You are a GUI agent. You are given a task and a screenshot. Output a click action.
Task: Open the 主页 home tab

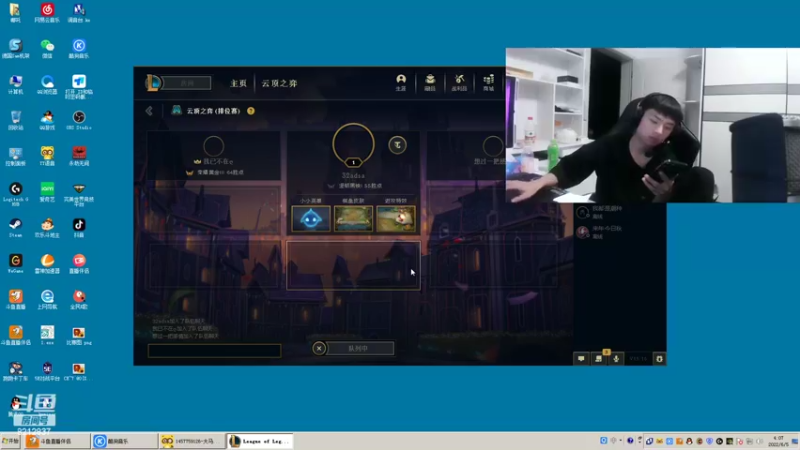238,83
